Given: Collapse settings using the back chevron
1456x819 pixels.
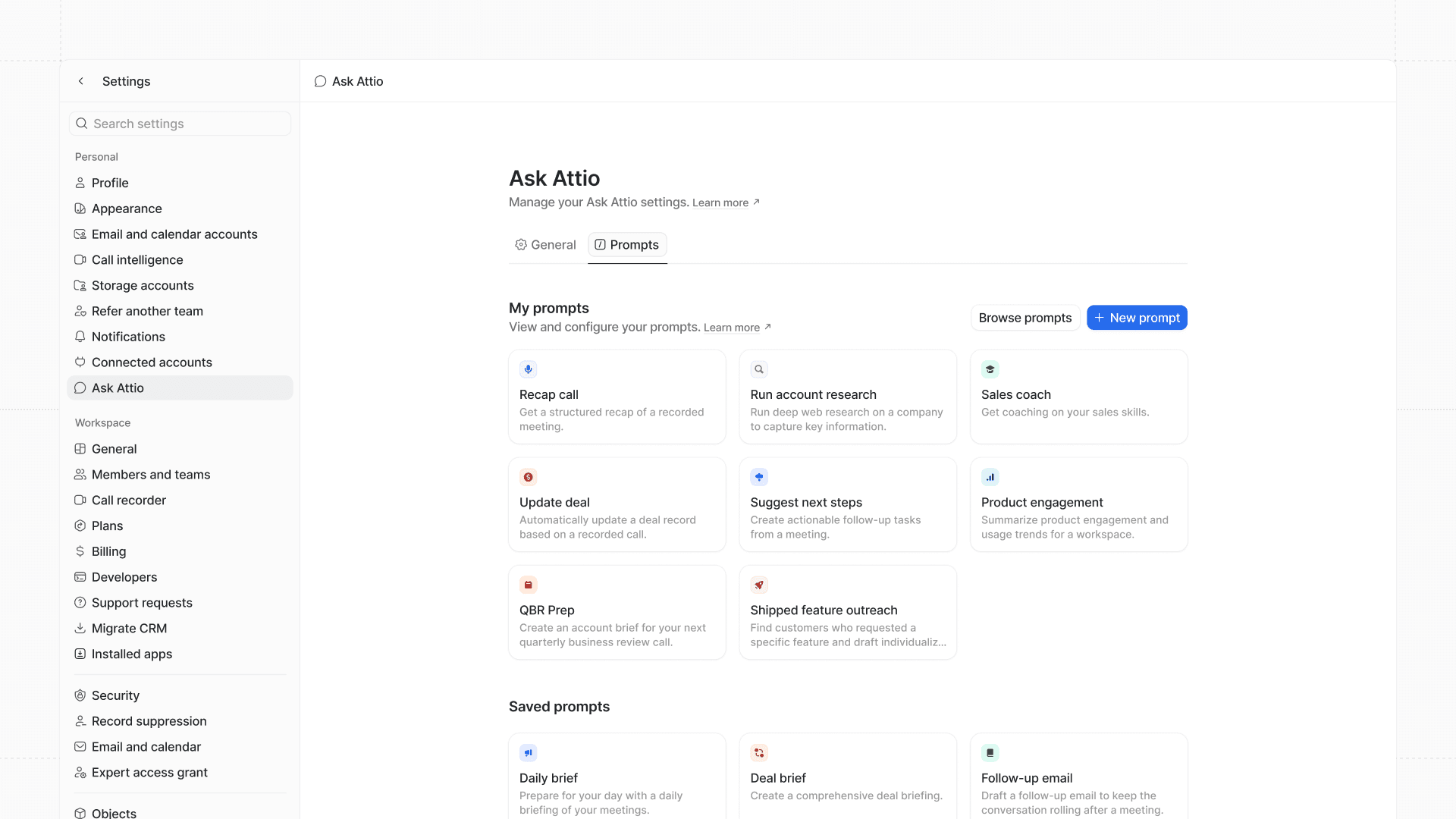Looking at the screenshot, I should [x=80, y=81].
